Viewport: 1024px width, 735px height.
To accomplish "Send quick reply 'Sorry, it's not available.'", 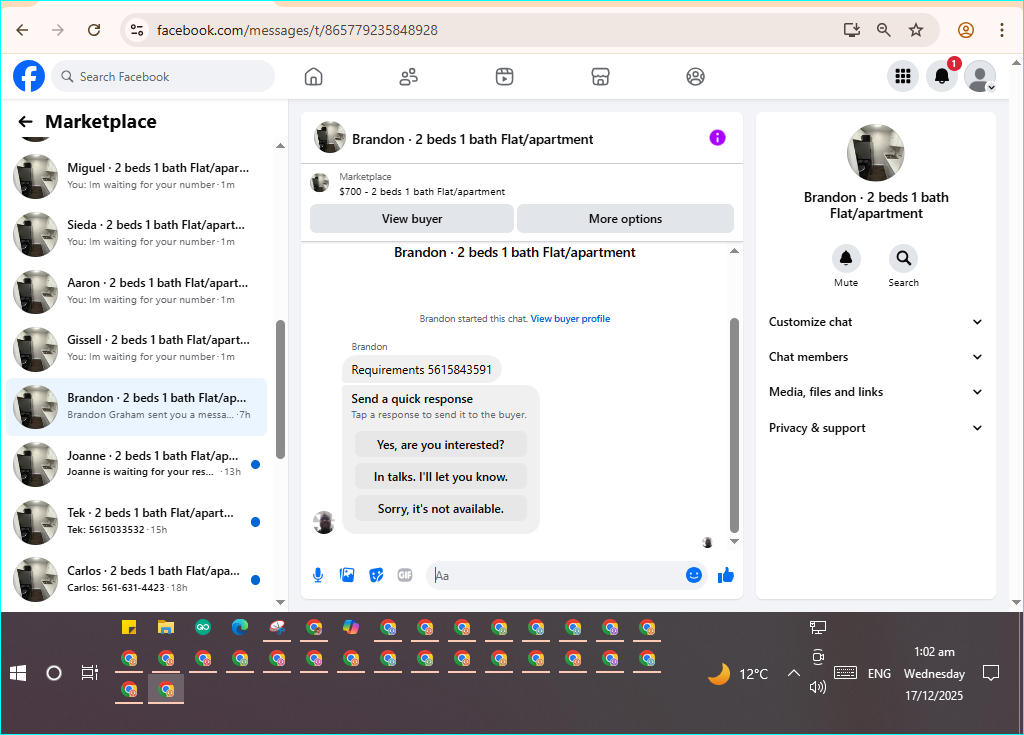I will tap(440, 509).
